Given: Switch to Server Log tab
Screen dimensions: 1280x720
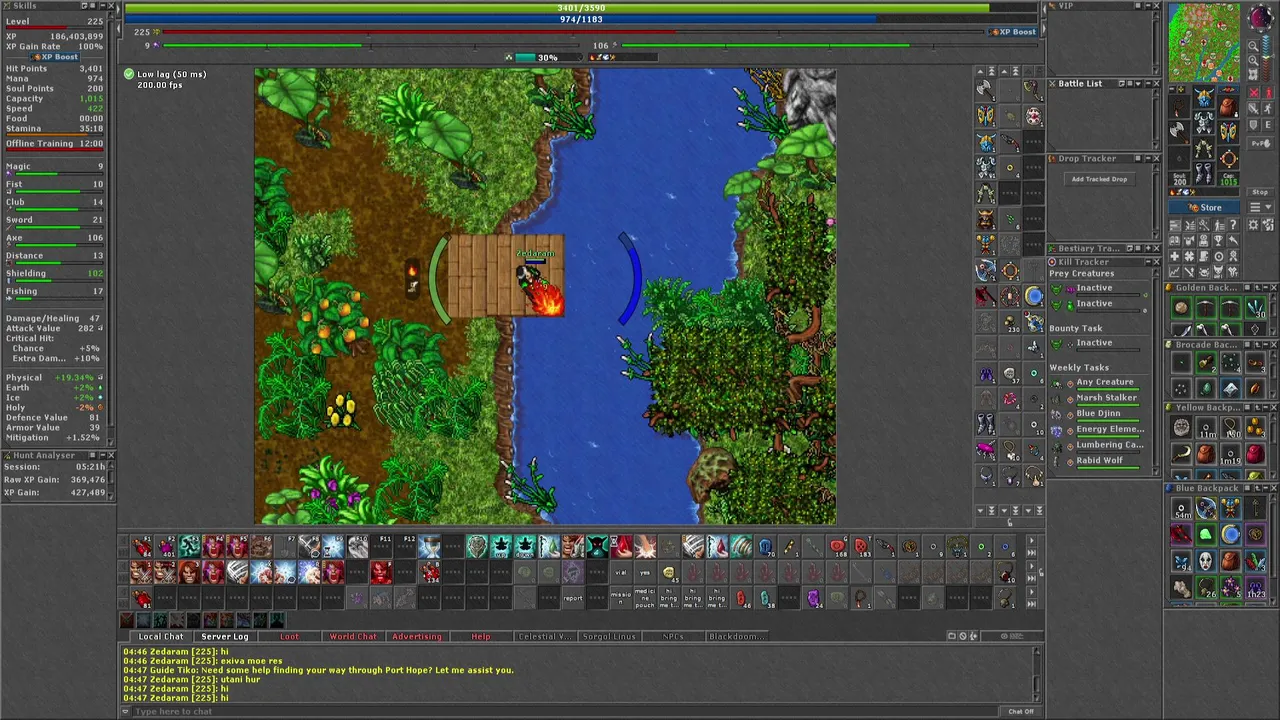Looking at the screenshot, I should point(224,636).
